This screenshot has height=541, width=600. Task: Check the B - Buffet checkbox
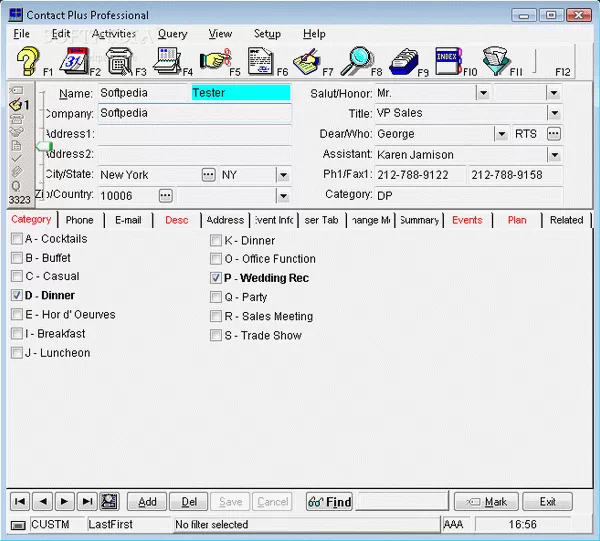(17, 258)
